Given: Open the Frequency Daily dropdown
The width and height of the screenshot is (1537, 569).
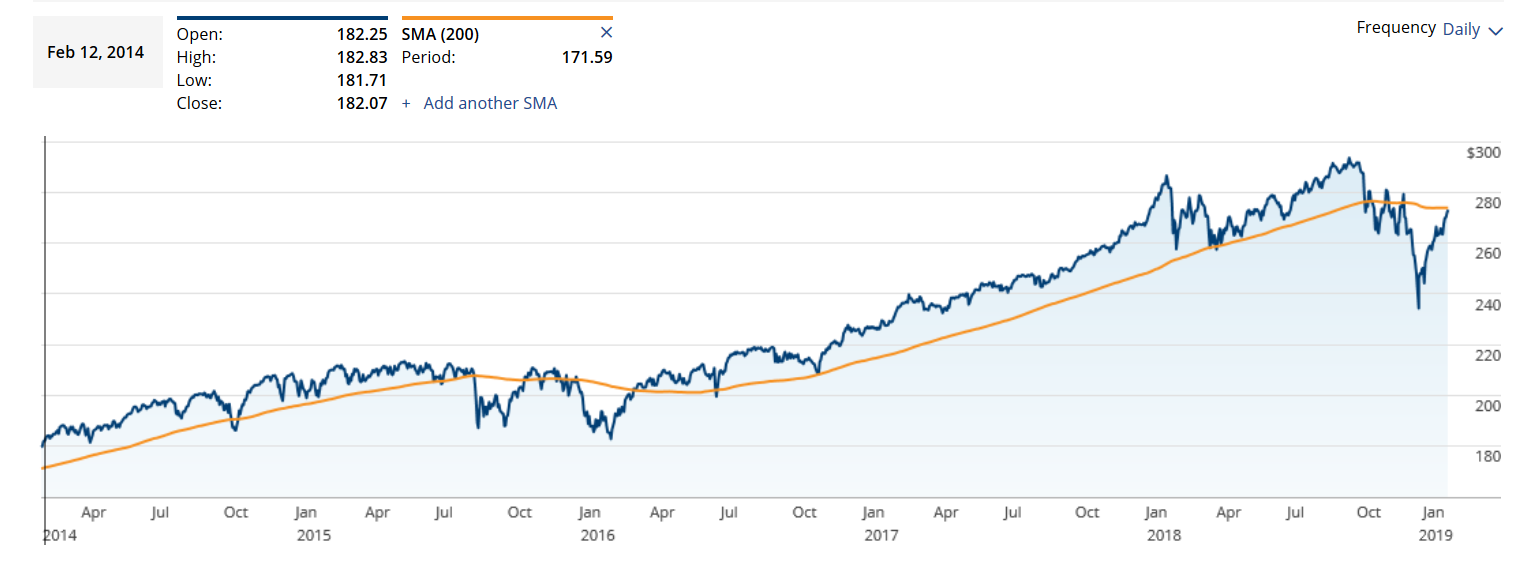Looking at the screenshot, I should coord(1472,29).
